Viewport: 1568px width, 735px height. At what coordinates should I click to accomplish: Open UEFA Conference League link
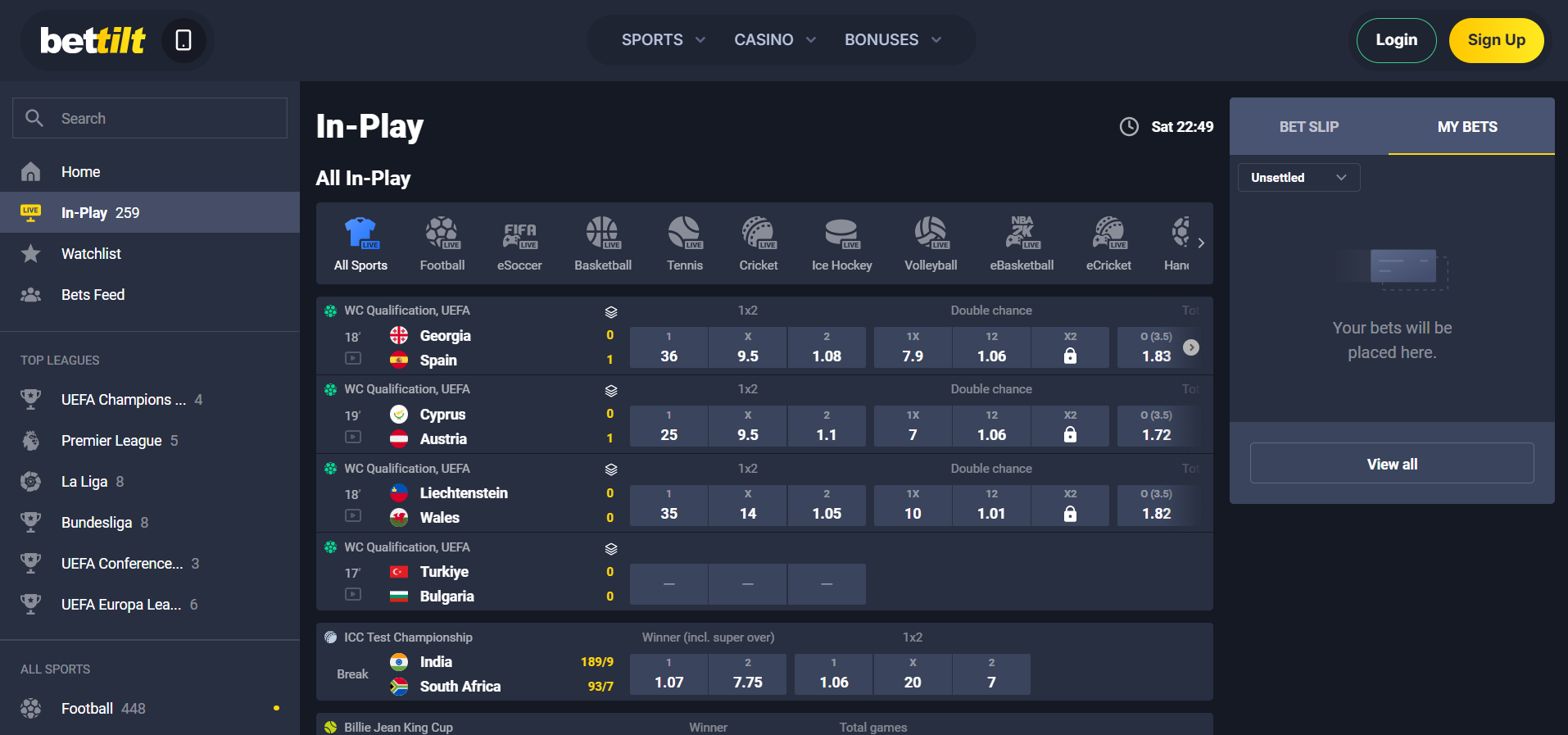(150, 564)
